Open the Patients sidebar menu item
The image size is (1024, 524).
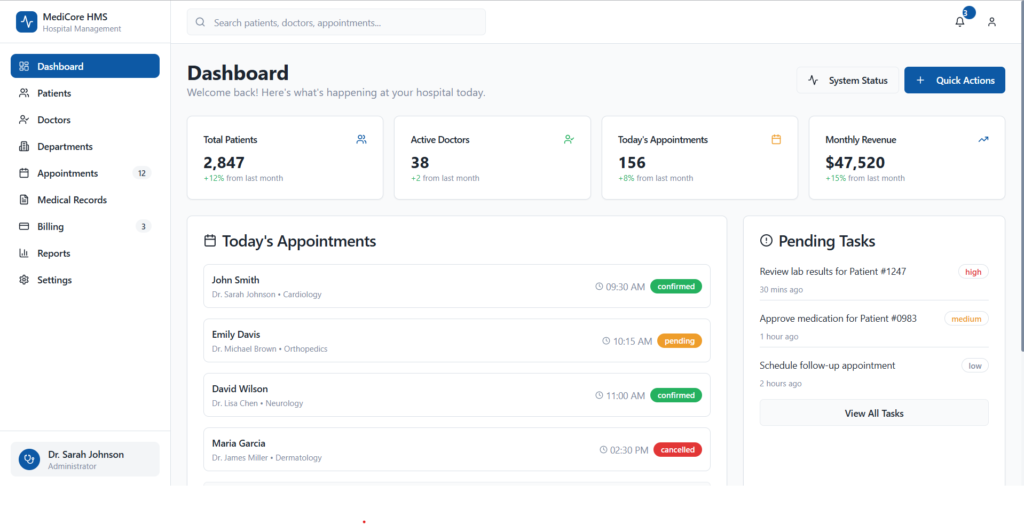(54, 93)
